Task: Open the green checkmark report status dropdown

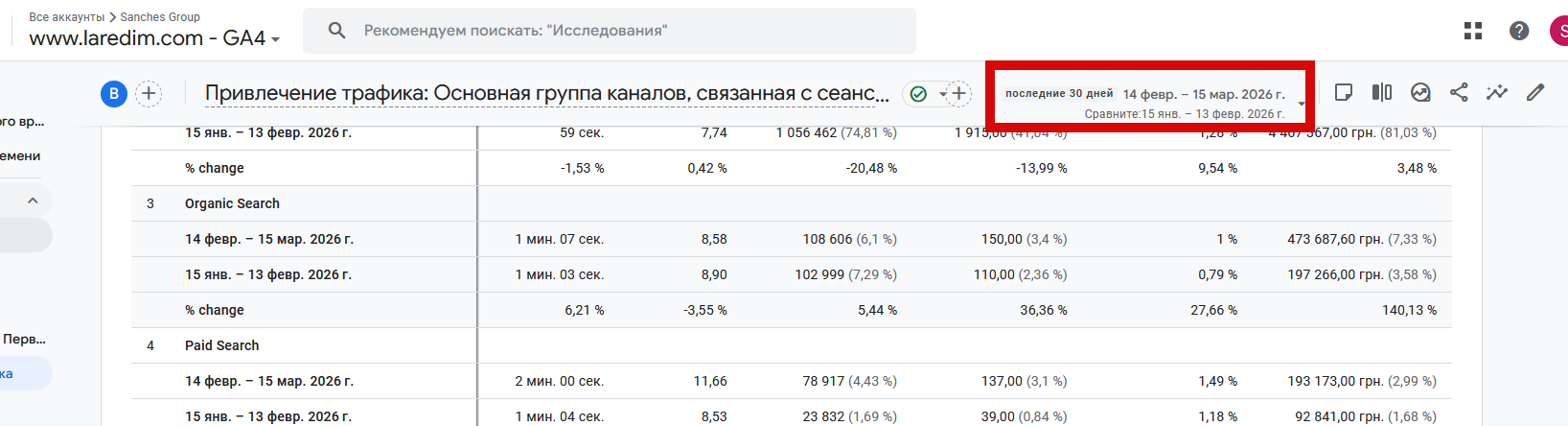Action: (925, 93)
